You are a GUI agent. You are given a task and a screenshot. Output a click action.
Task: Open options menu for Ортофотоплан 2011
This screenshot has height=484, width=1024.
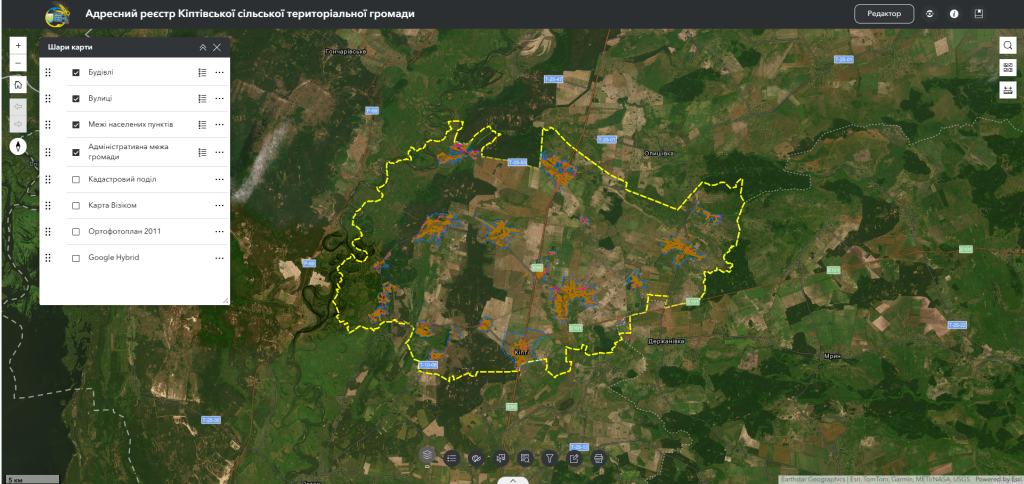(x=219, y=232)
